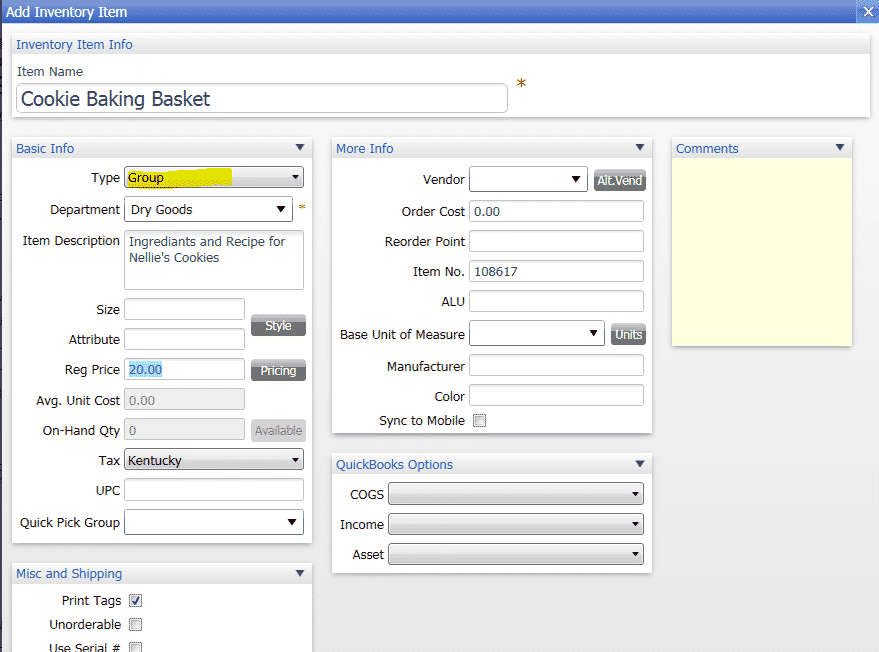Enable the Sync to Mobile checkbox
This screenshot has width=879, height=652.
click(479, 420)
